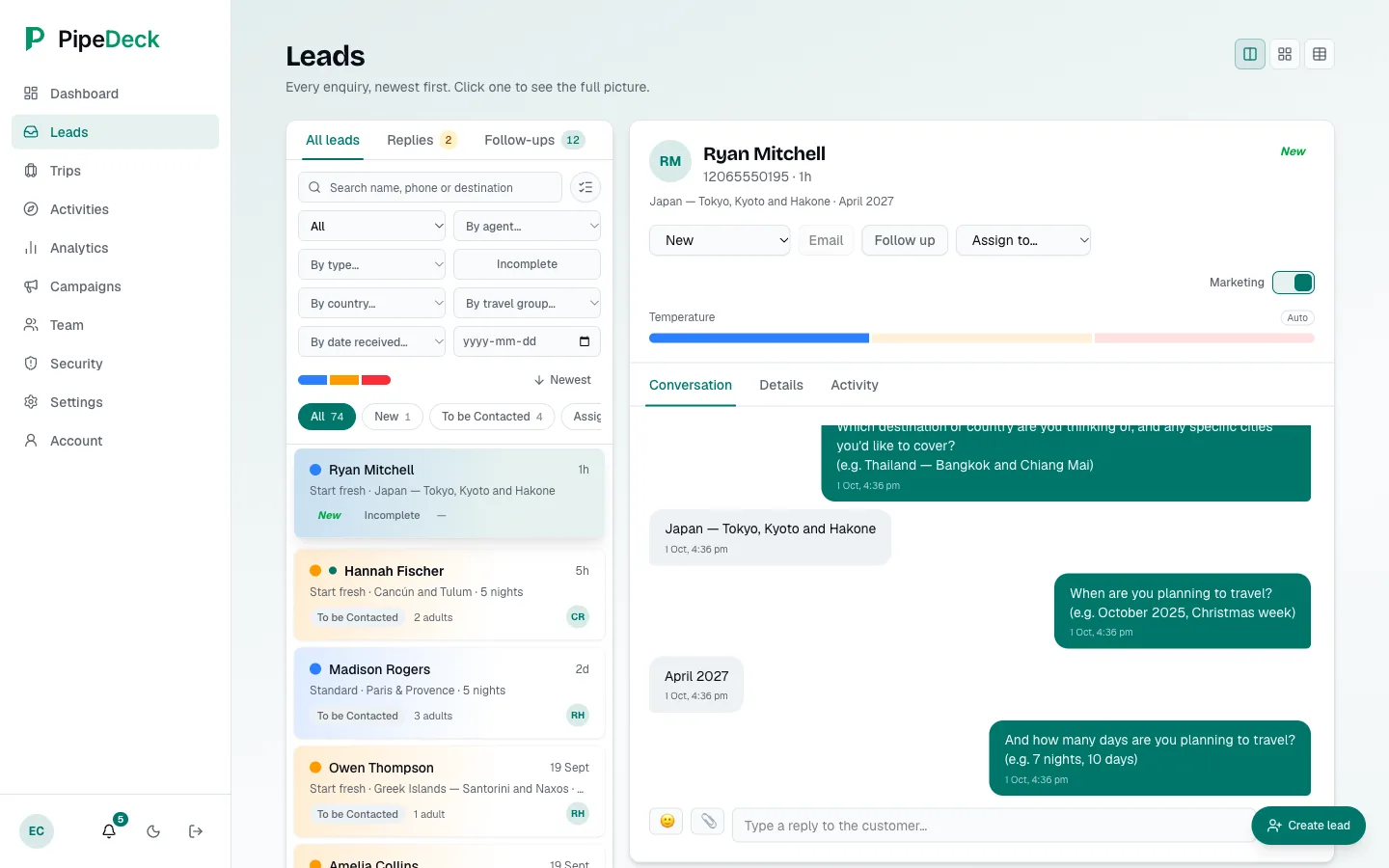Open the By country dropdown
This screenshot has height=868, width=1389.
[x=371, y=303]
